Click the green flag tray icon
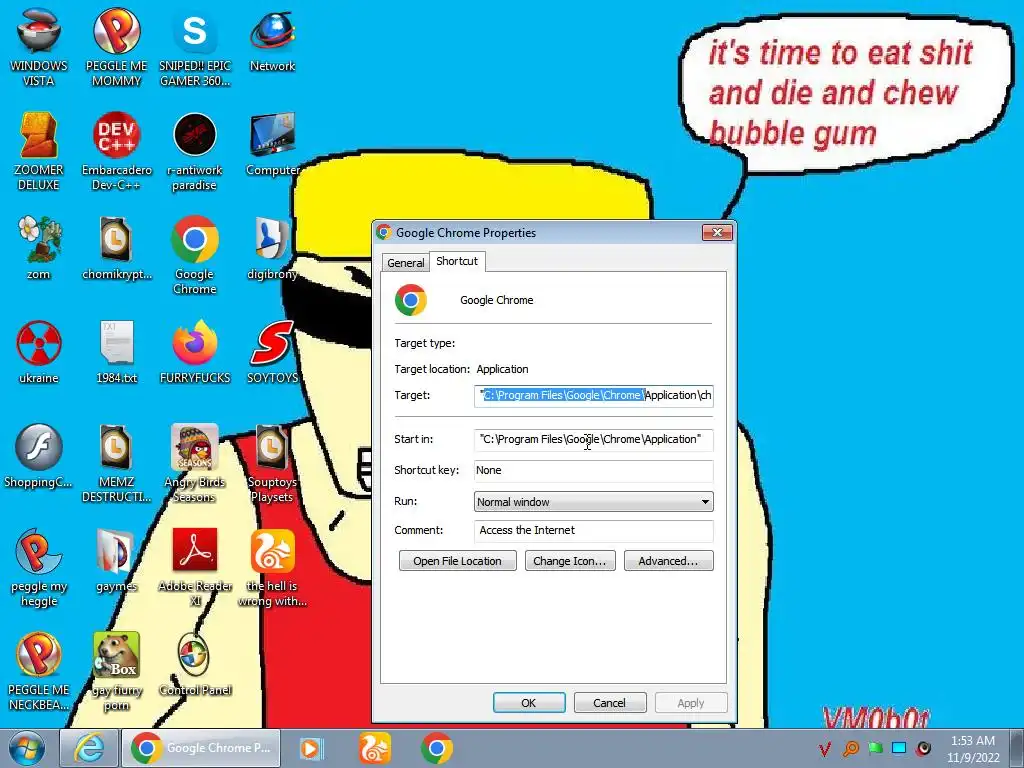Screen dimensions: 1024x768 875,748
